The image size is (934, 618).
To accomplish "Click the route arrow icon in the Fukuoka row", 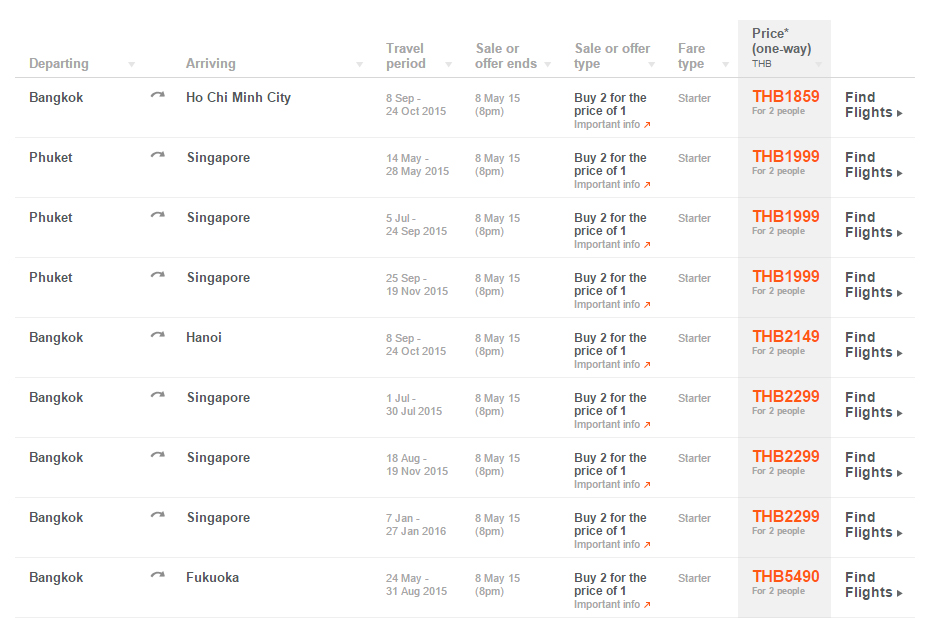I will tap(157, 576).
